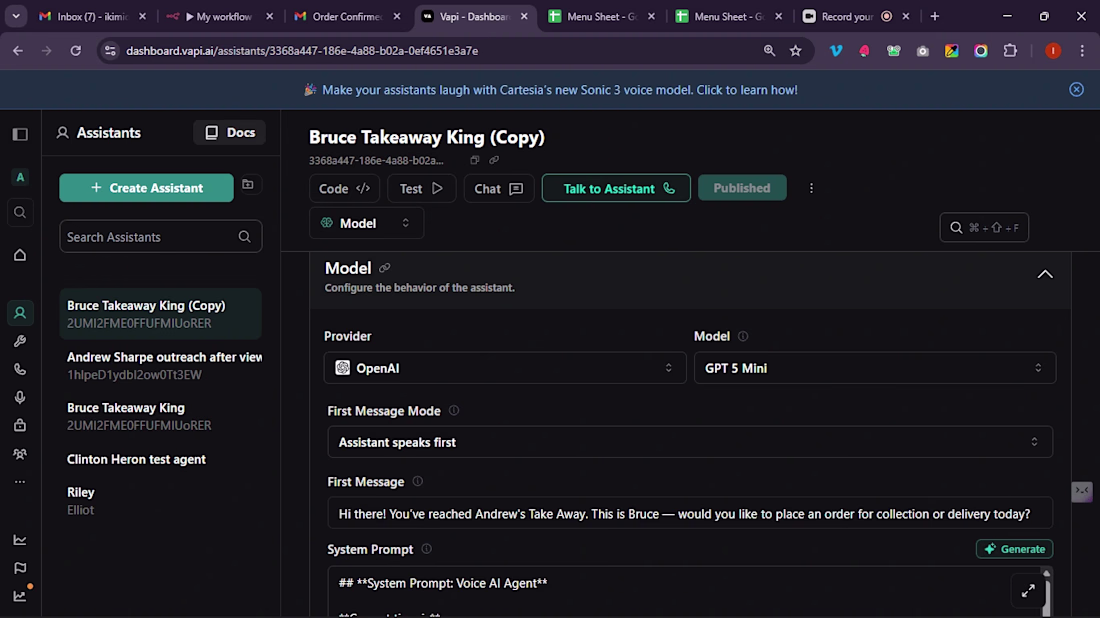Image resolution: width=1100 pixels, height=618 pixels.
Task: Click the Talk to Assistant button
Action: [x=616, y=188]
